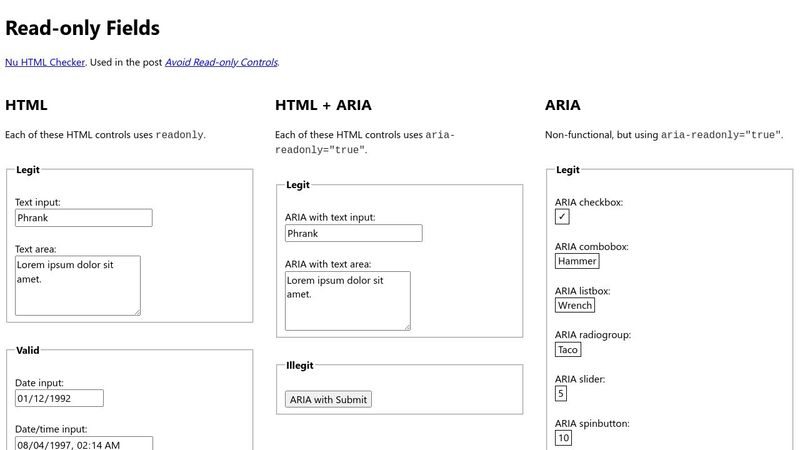Screen dimensions: 800x450
Task: Grab the ARIA text area resize handle
Action: pos(406,326)
